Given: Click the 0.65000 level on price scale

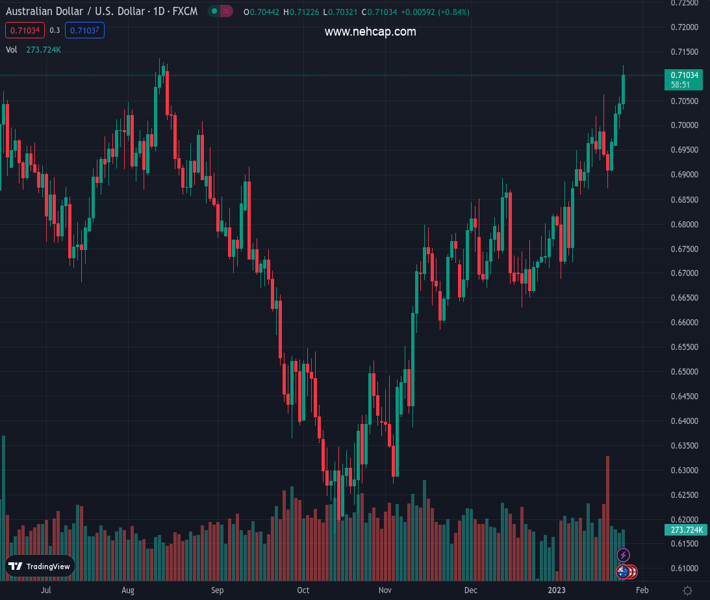Looking at the screenshot, I should click(x=684, y=372).
